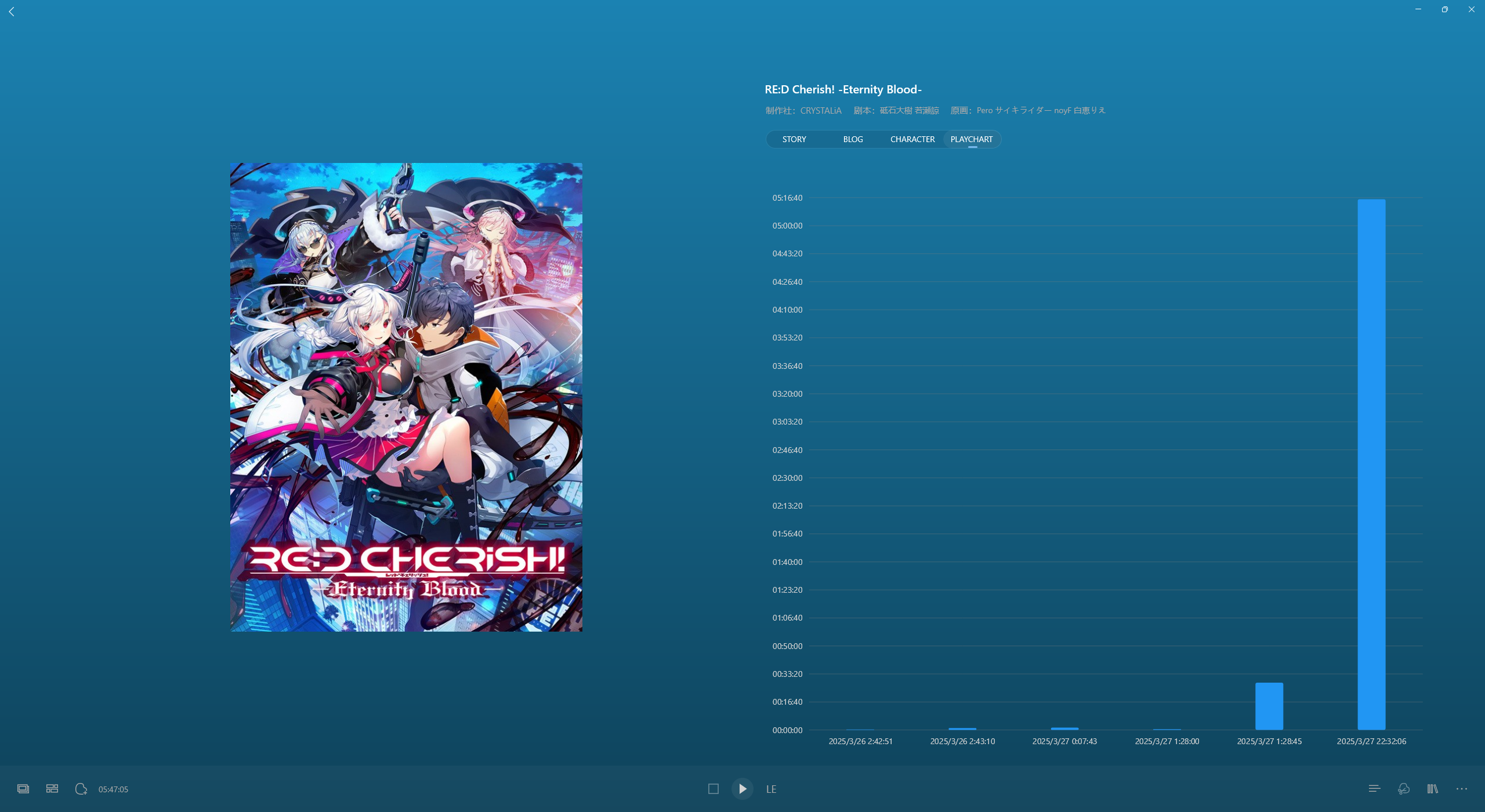
Task: Click the 02:30:00 y-axis label
Action: [x=787, y=478]
